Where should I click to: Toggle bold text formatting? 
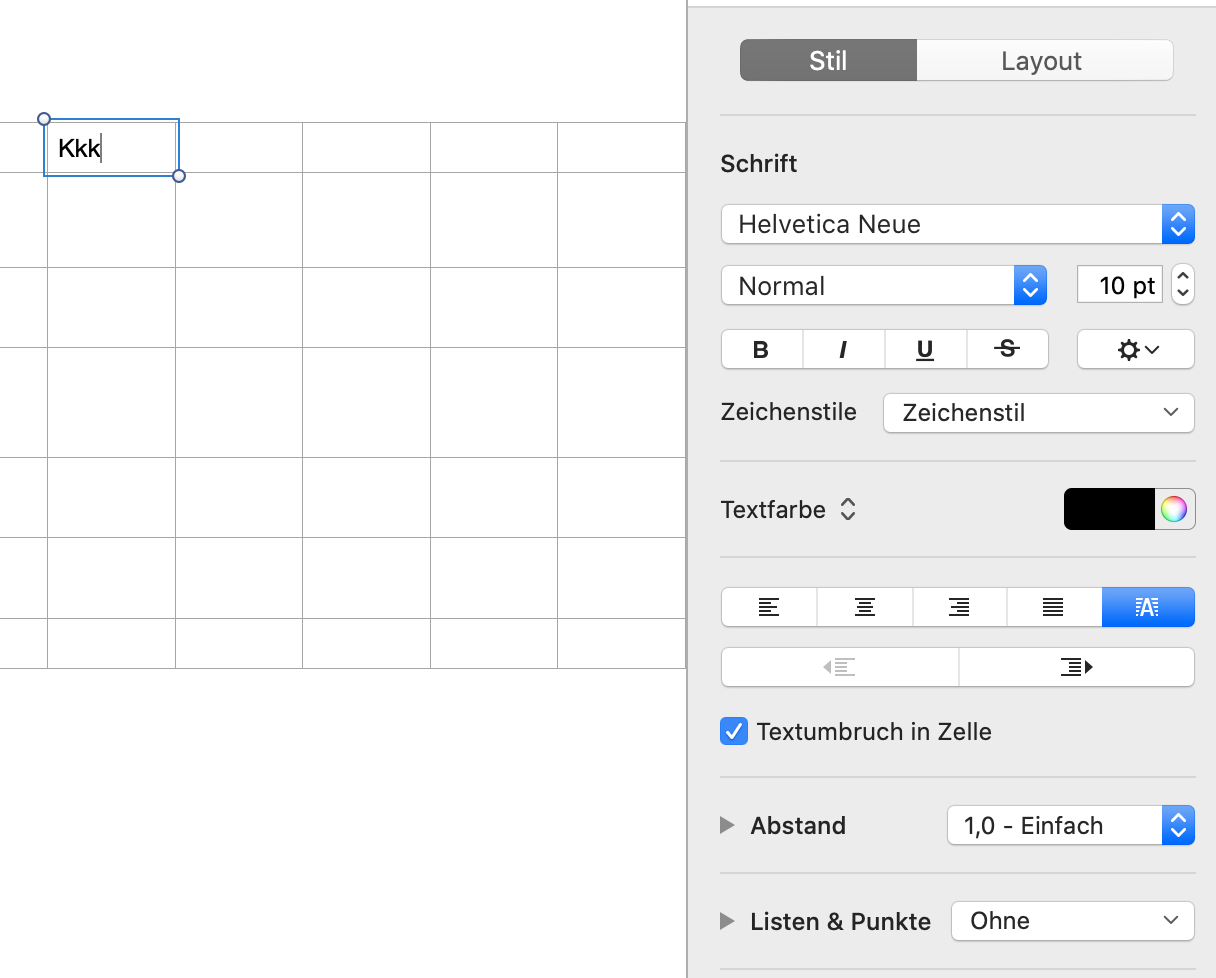(761, 349)
